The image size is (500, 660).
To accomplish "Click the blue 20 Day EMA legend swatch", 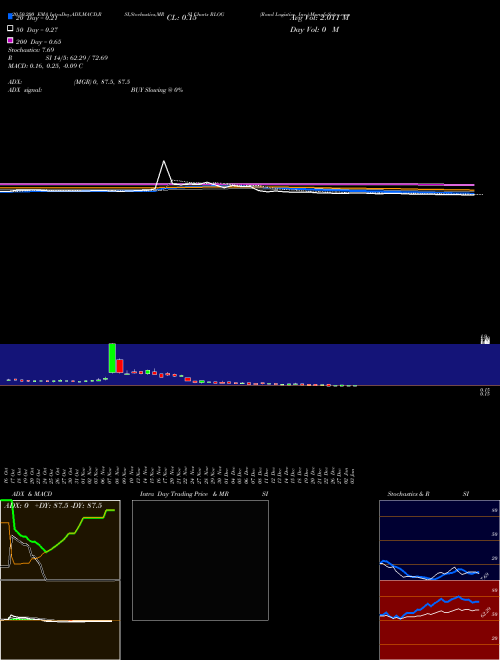I will pyautogui.click(x=10, y=17).
